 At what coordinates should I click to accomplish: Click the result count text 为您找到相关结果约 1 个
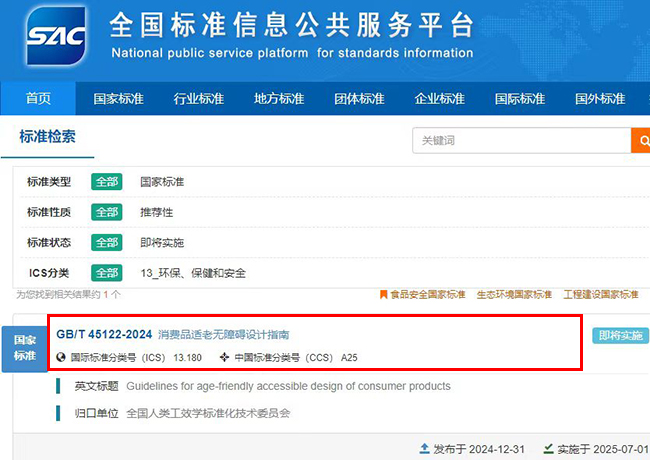[x=68, y=295]
